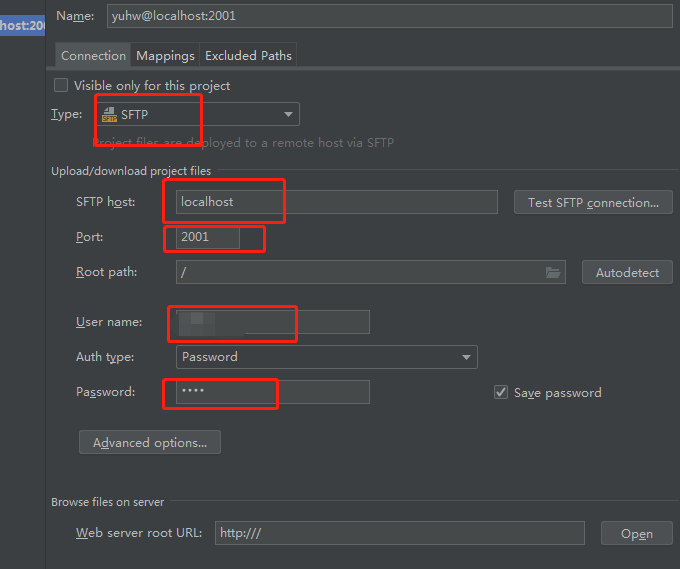
Task: Click Test SFTP connection button
Action: 593,202
